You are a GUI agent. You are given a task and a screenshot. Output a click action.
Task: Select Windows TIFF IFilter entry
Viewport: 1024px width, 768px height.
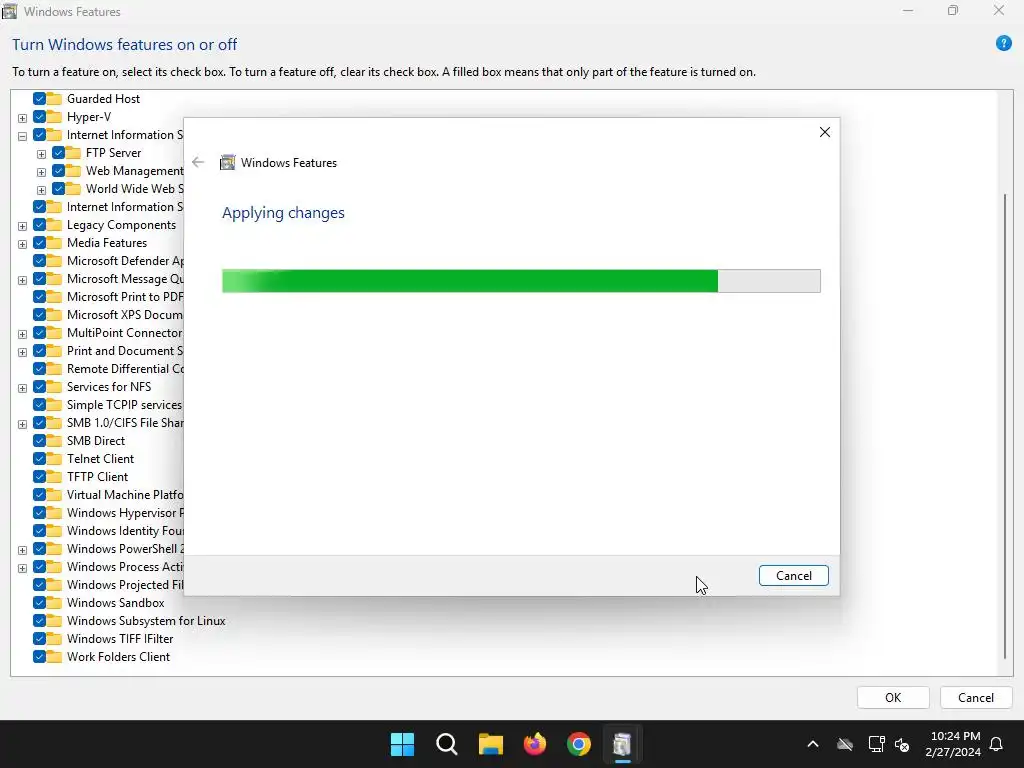(120, 639)
